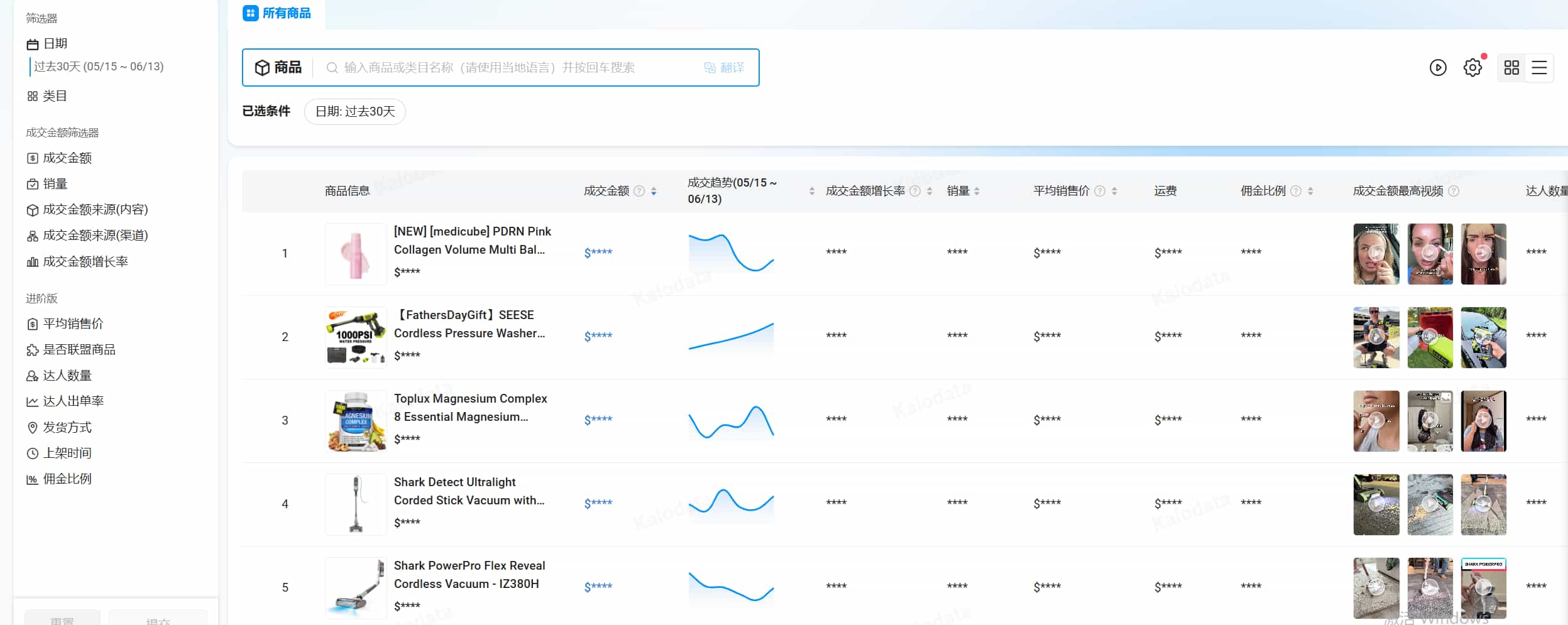1568x625 pixels.
Task: Open the 类目 category filter
Action: pyautogui.click(x=47, y=96)
